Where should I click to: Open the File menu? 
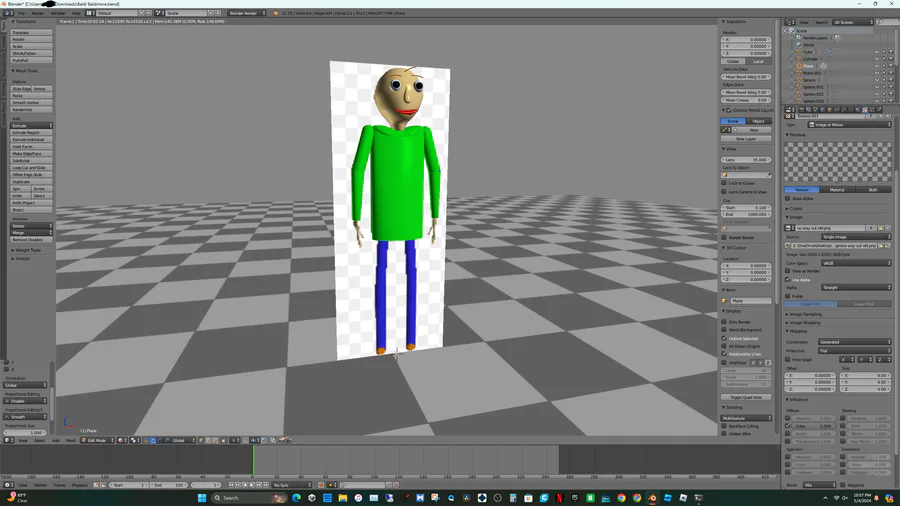pos(21,13)
